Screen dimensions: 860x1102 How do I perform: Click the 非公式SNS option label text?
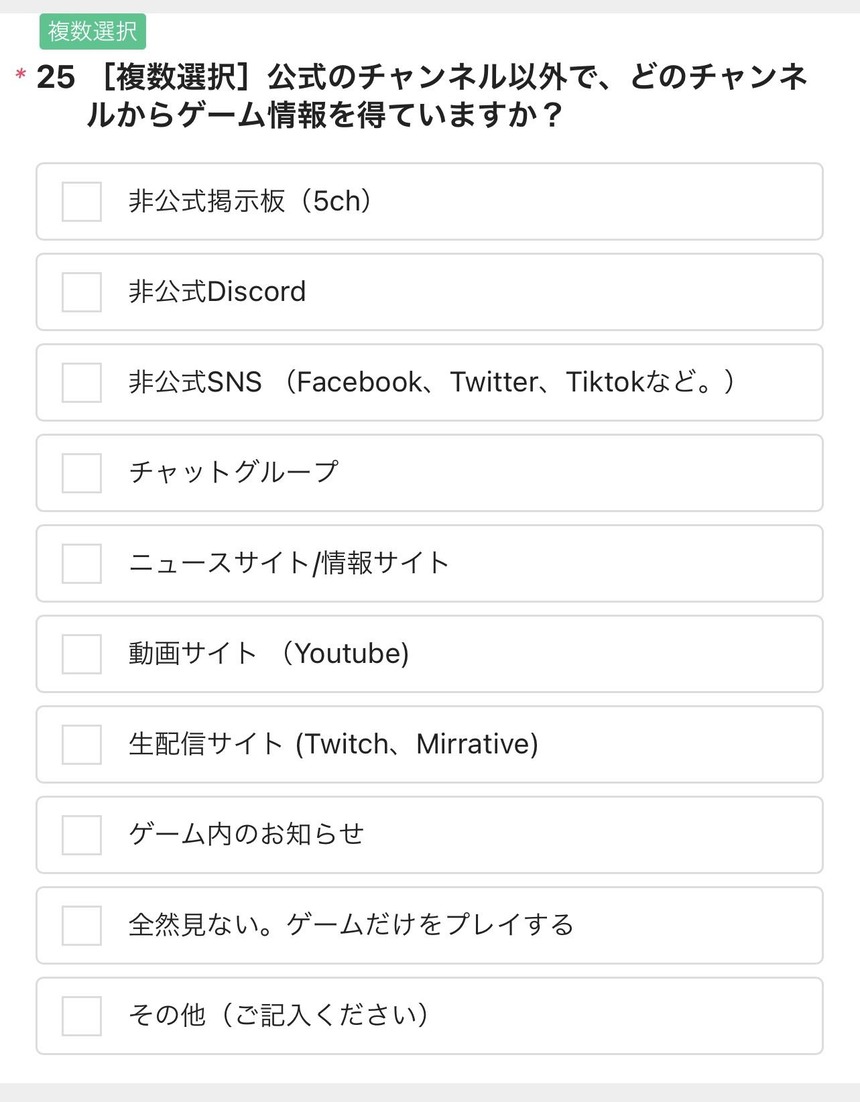tap(431, 382)
